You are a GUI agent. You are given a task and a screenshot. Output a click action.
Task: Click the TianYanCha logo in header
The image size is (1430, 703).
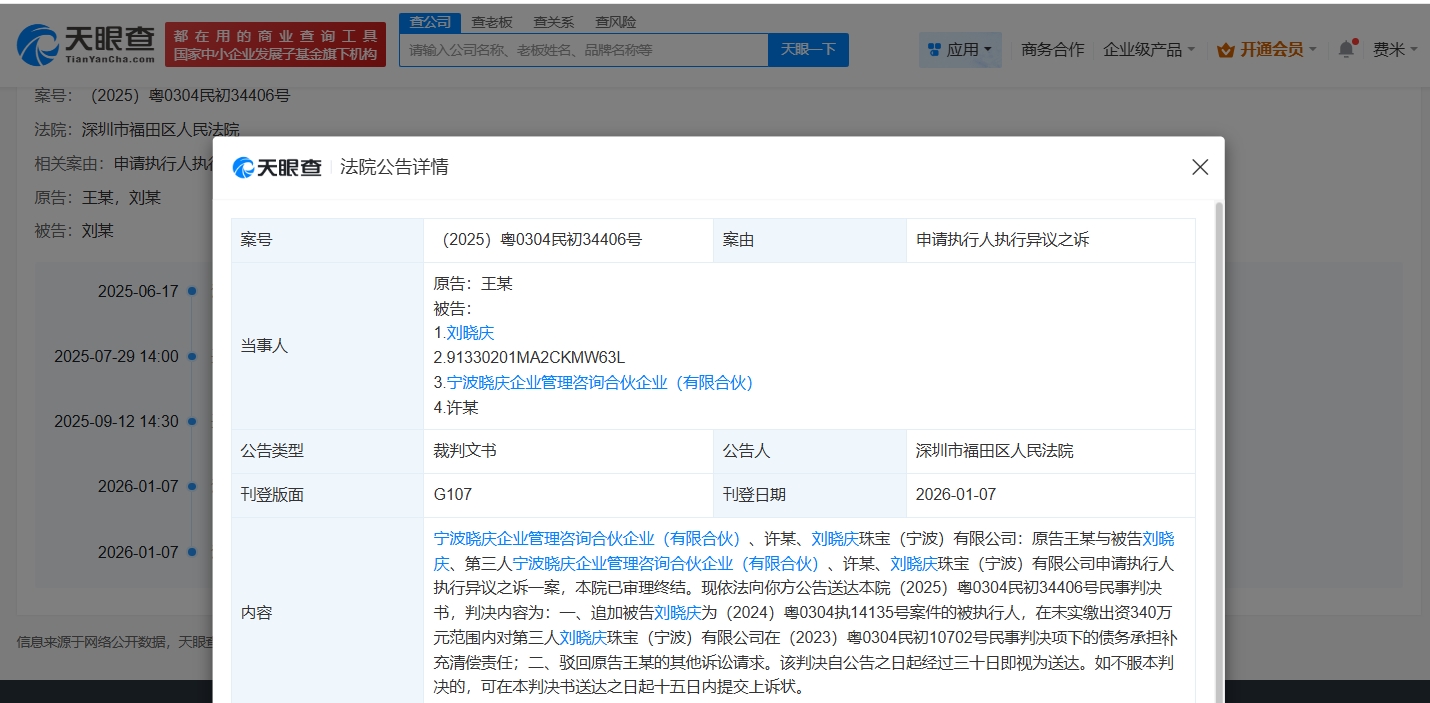(86, 45)
